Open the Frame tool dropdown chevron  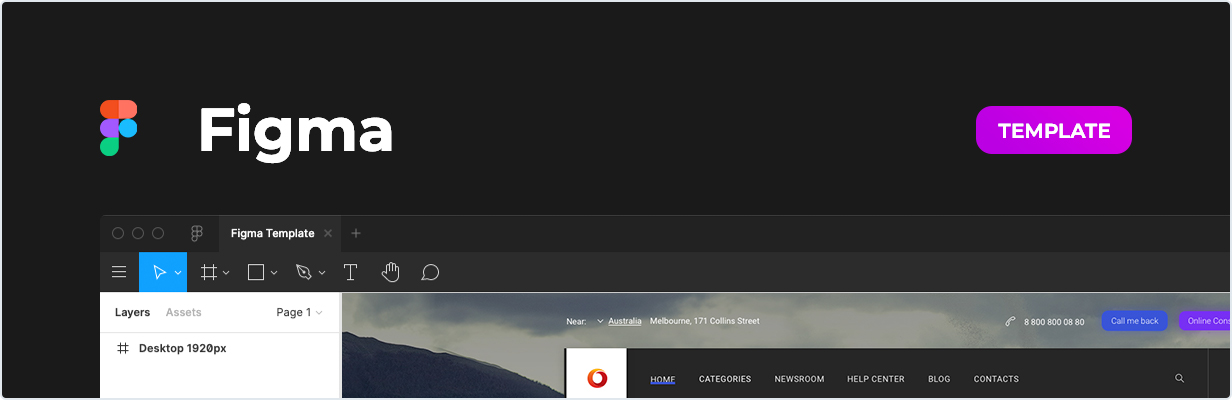pos(226,272)
